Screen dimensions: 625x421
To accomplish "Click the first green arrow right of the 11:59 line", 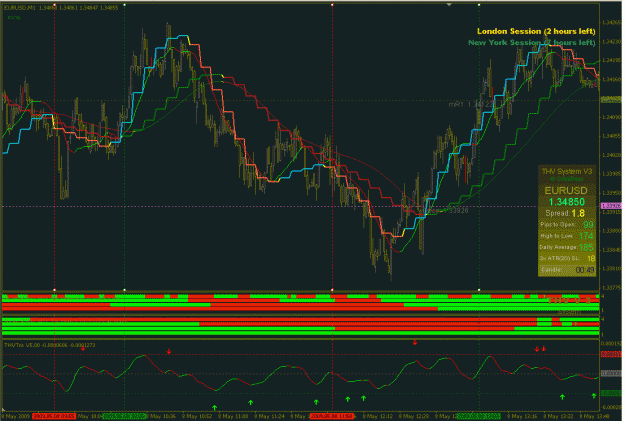I will (348, 399).
